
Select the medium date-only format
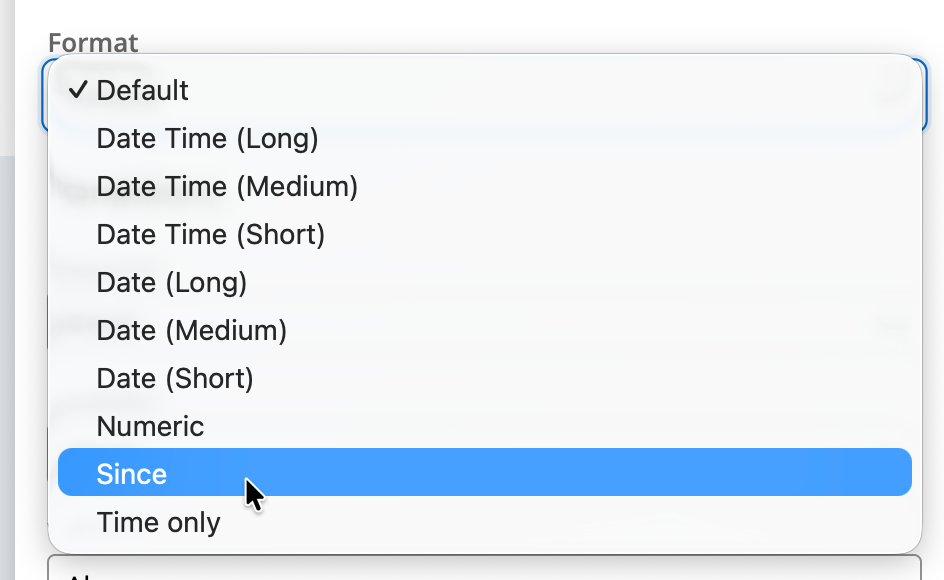(x=191, y=330)
